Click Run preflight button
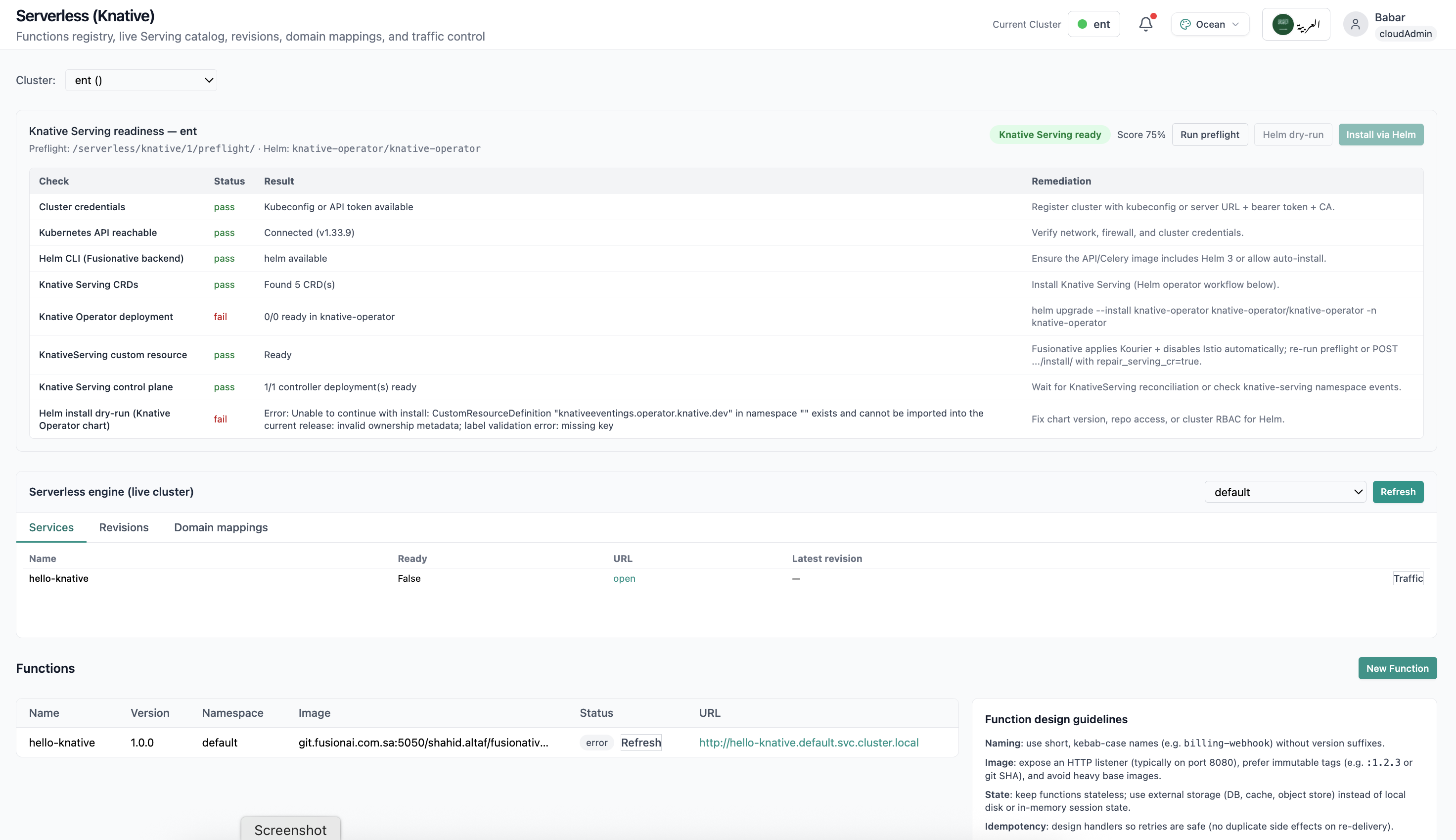The width and height of the screenshot is (1456, 840). tap(1210, 135)
